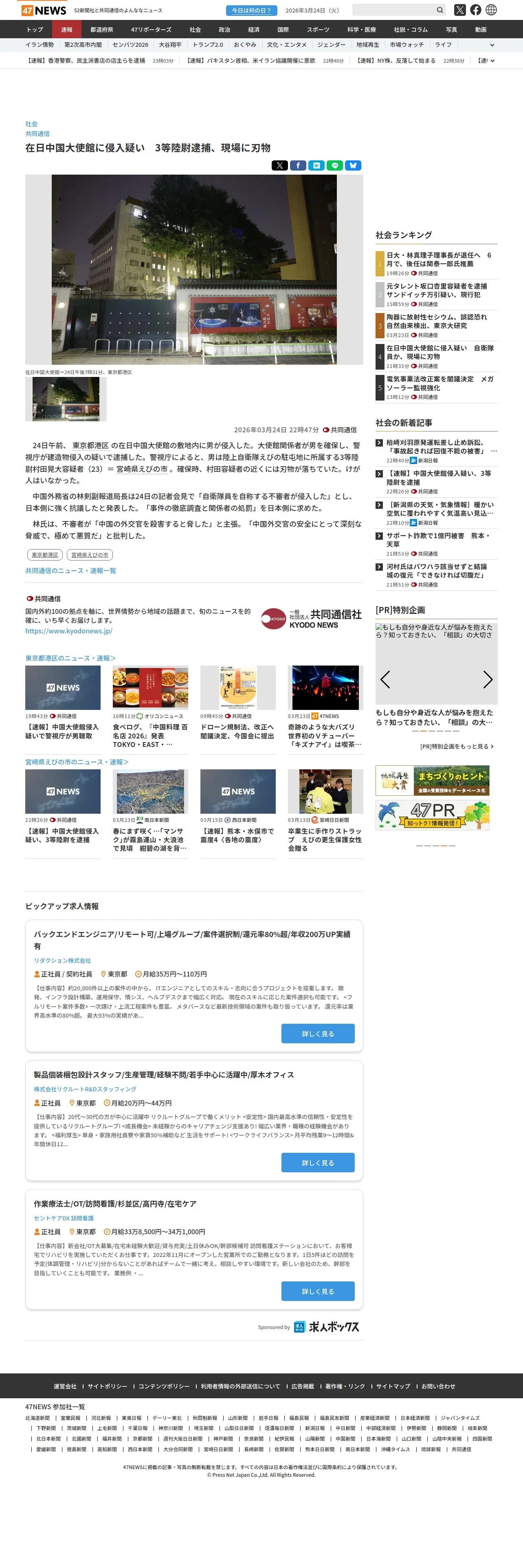Open the 食べログ 中国料理 百名店 card image
Image resolution: width=523 pixels, height=1568 pixels.
(x=150, y=688)
